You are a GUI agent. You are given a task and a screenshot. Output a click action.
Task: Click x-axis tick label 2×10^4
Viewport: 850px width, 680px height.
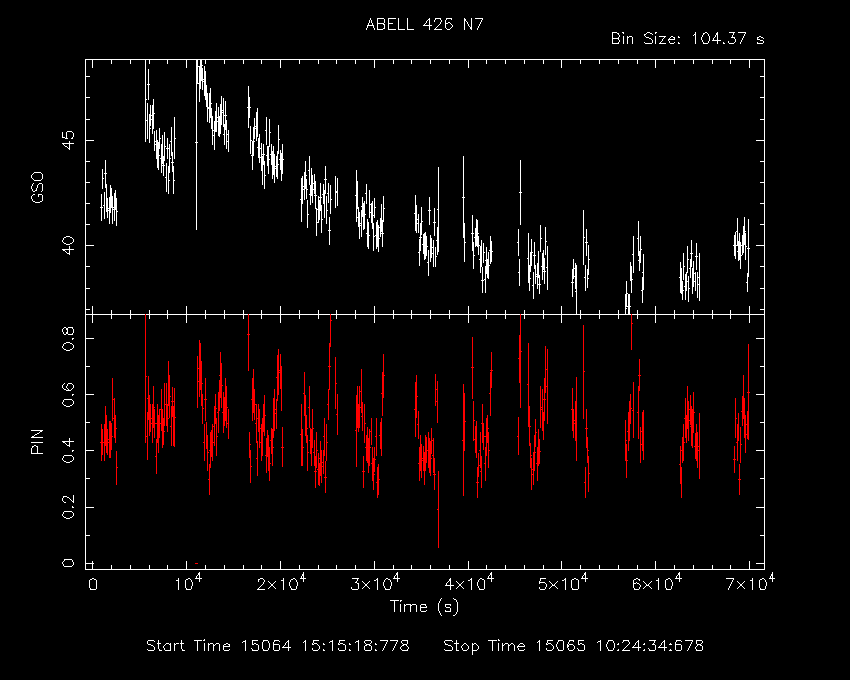coord(281,583)
